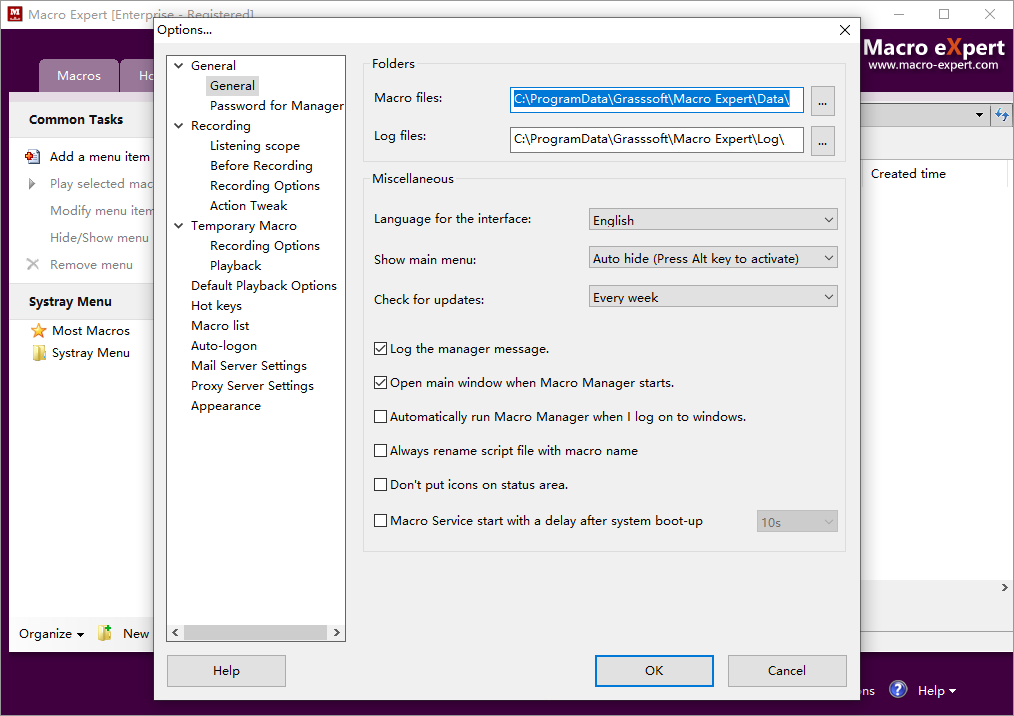Click the Log files path field
The width and height of the screenshot is (1014, 716).
[656, 140]
